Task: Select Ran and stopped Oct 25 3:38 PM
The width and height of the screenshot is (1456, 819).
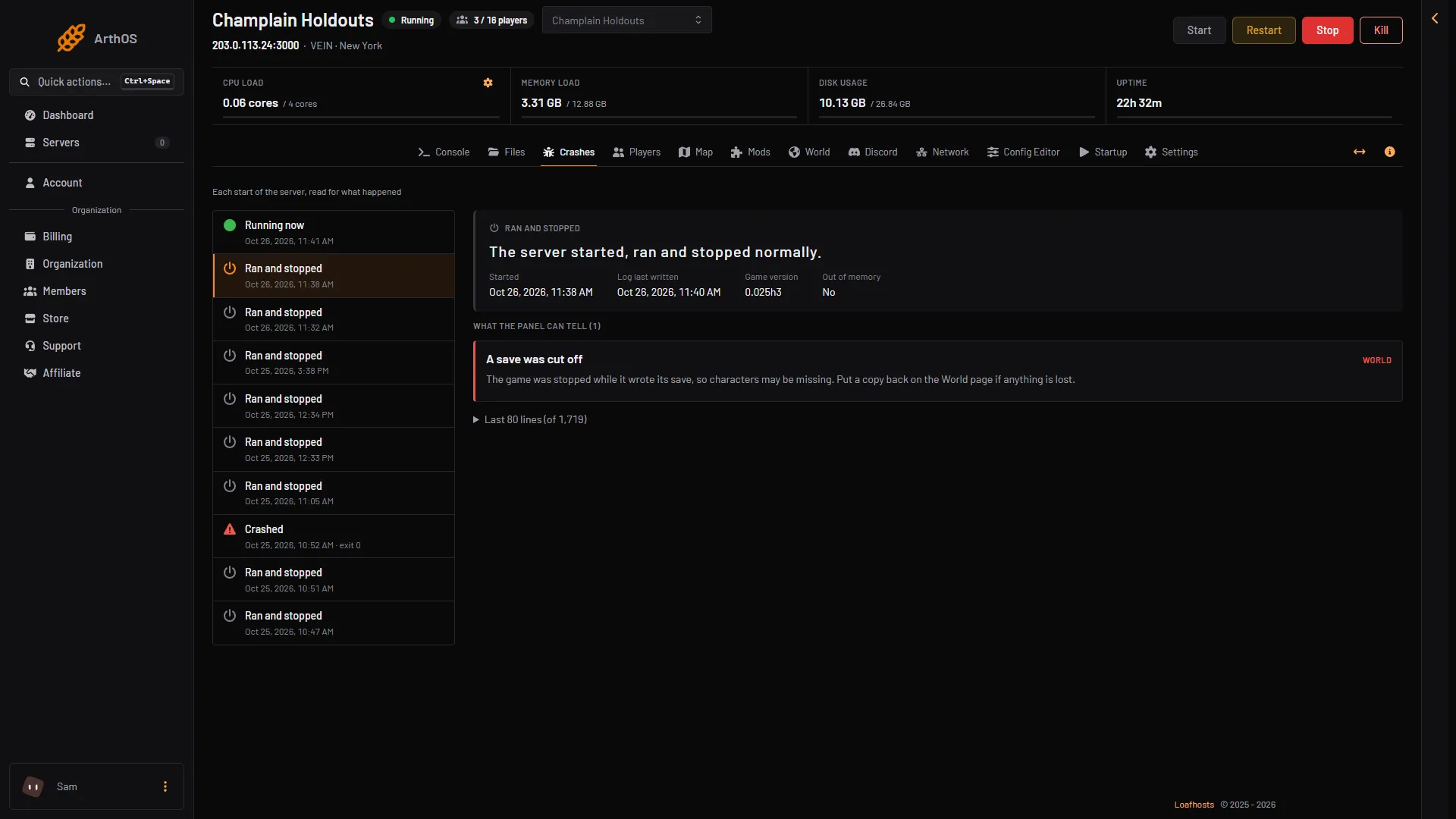Action: [x=334, y=362]
